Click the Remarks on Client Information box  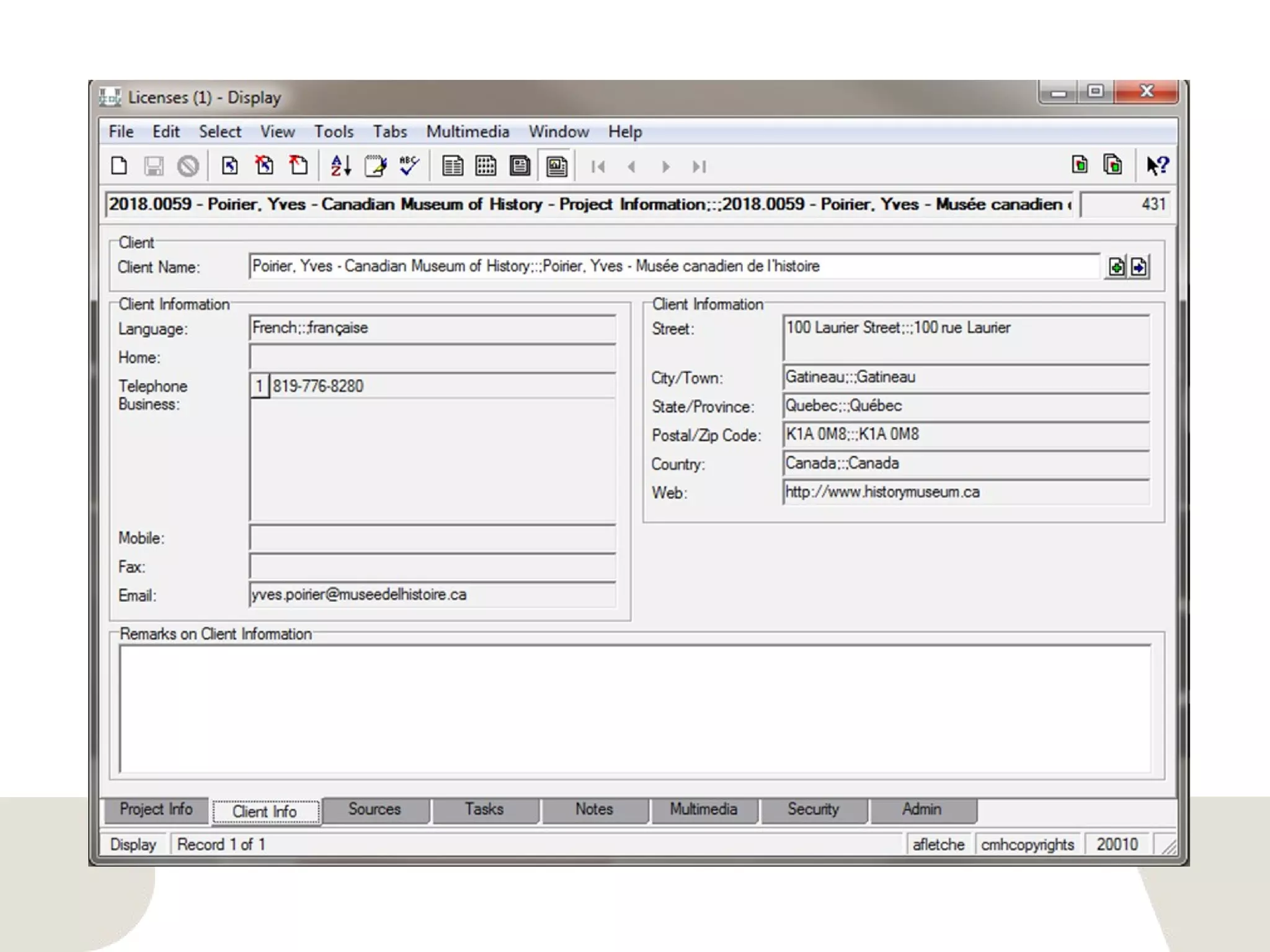[635, 708]
